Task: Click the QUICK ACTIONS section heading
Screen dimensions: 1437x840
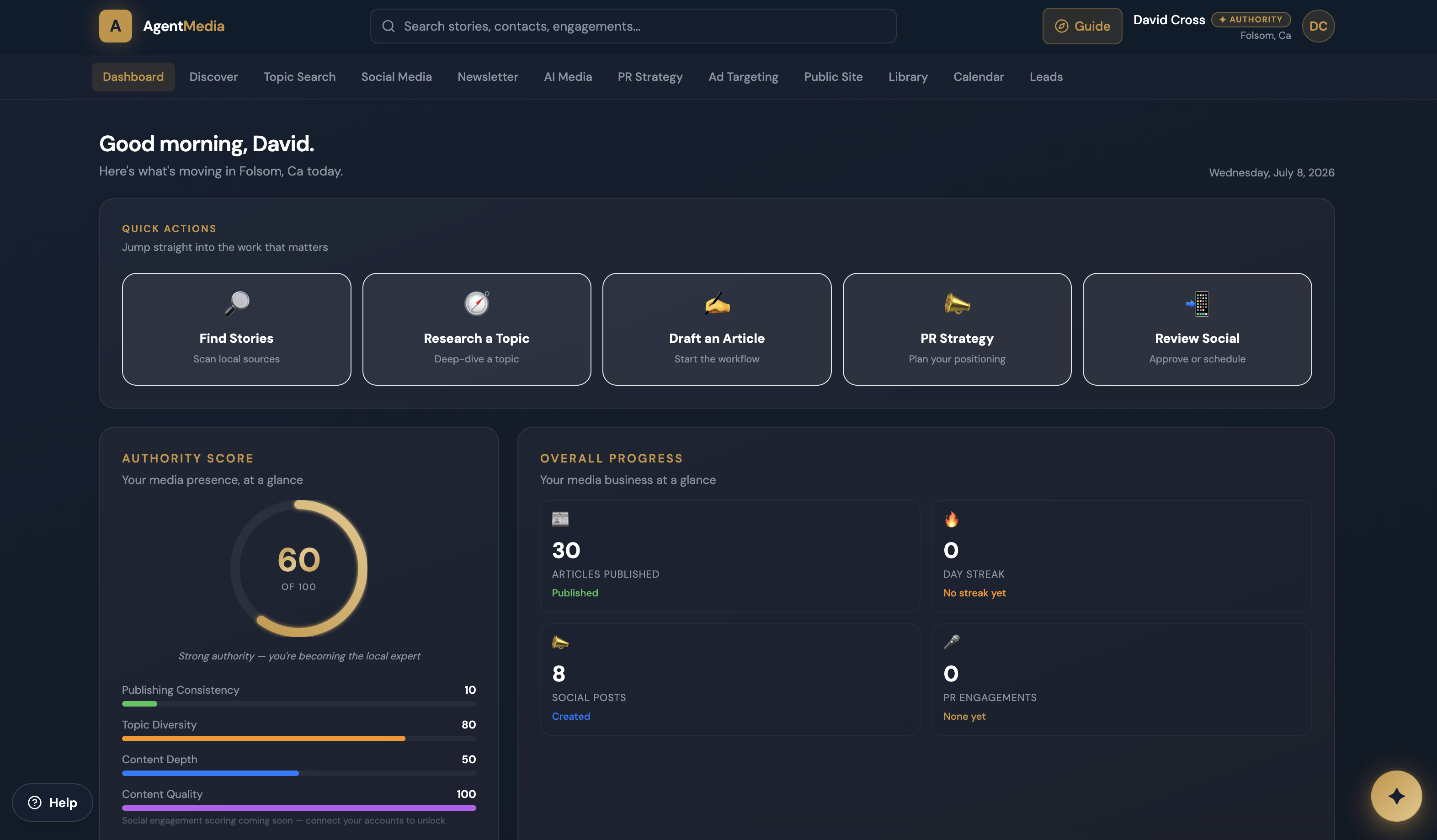Action: [x=170, y=228]
